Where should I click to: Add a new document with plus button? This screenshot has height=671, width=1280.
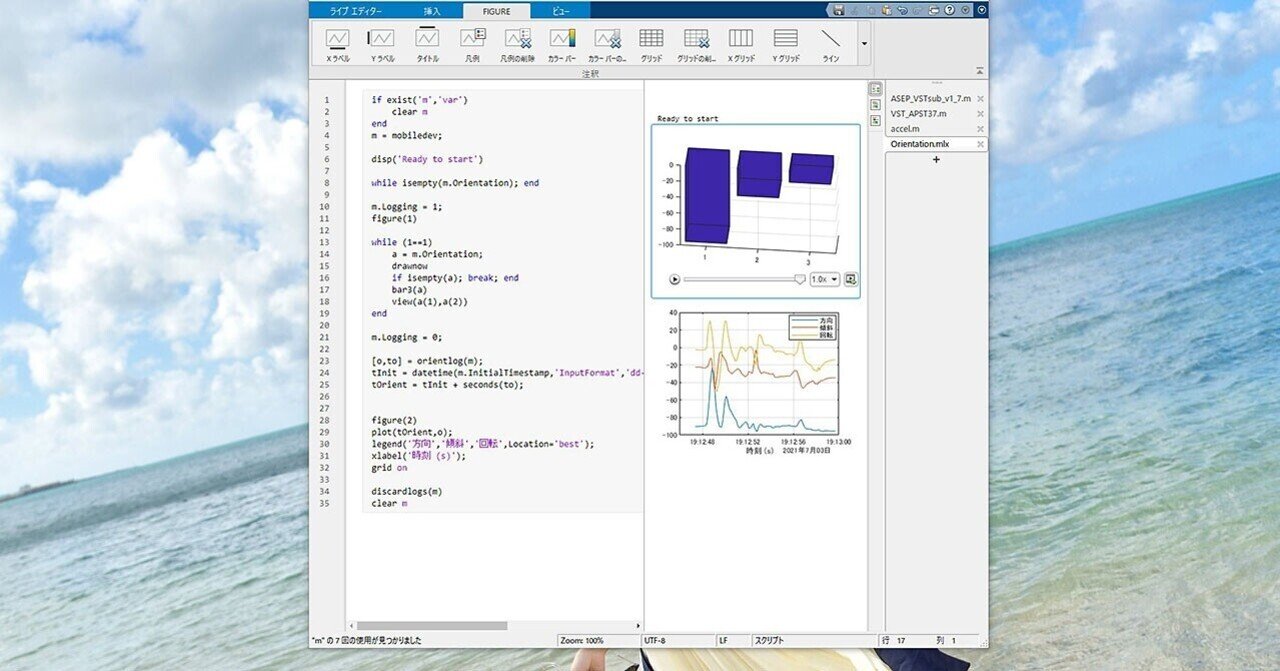pyautogui.click(x=936, y=160)
